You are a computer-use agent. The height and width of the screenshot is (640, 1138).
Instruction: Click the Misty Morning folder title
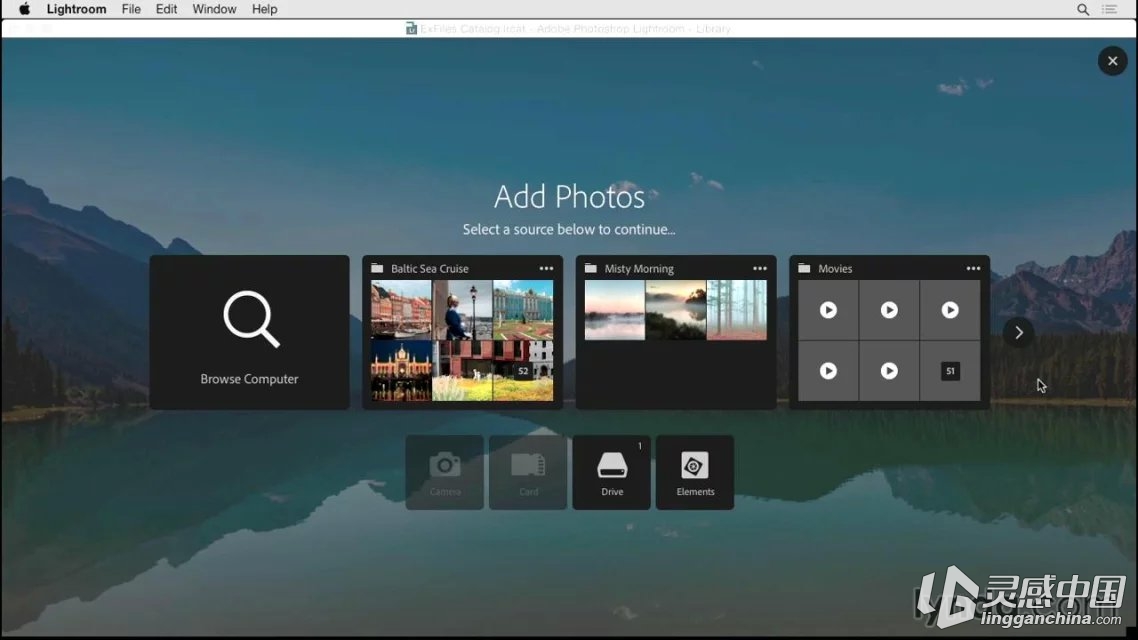[x=639, y=268]
